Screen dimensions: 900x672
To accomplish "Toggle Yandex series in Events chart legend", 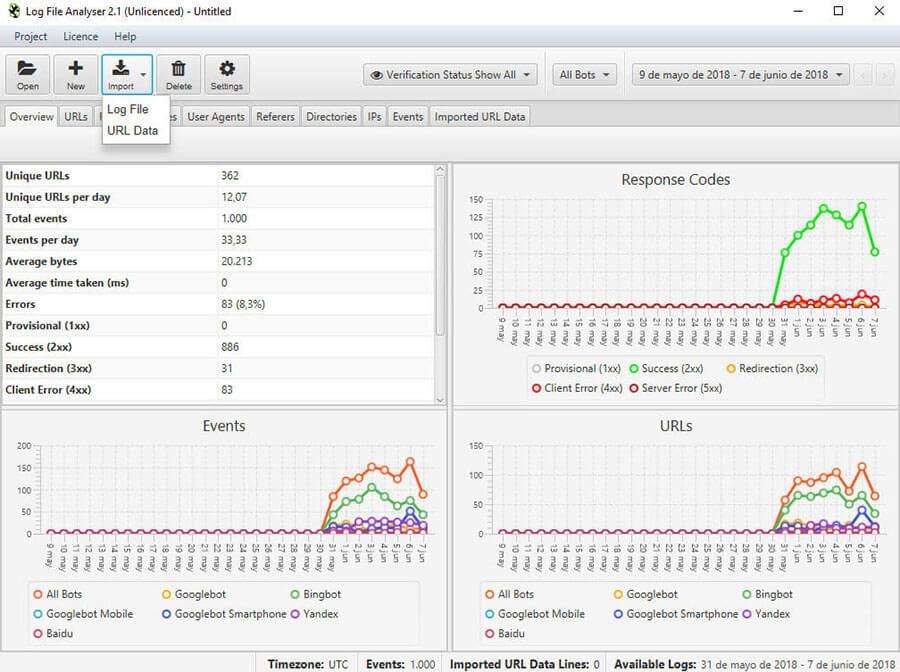I will (x=315, y=613).
